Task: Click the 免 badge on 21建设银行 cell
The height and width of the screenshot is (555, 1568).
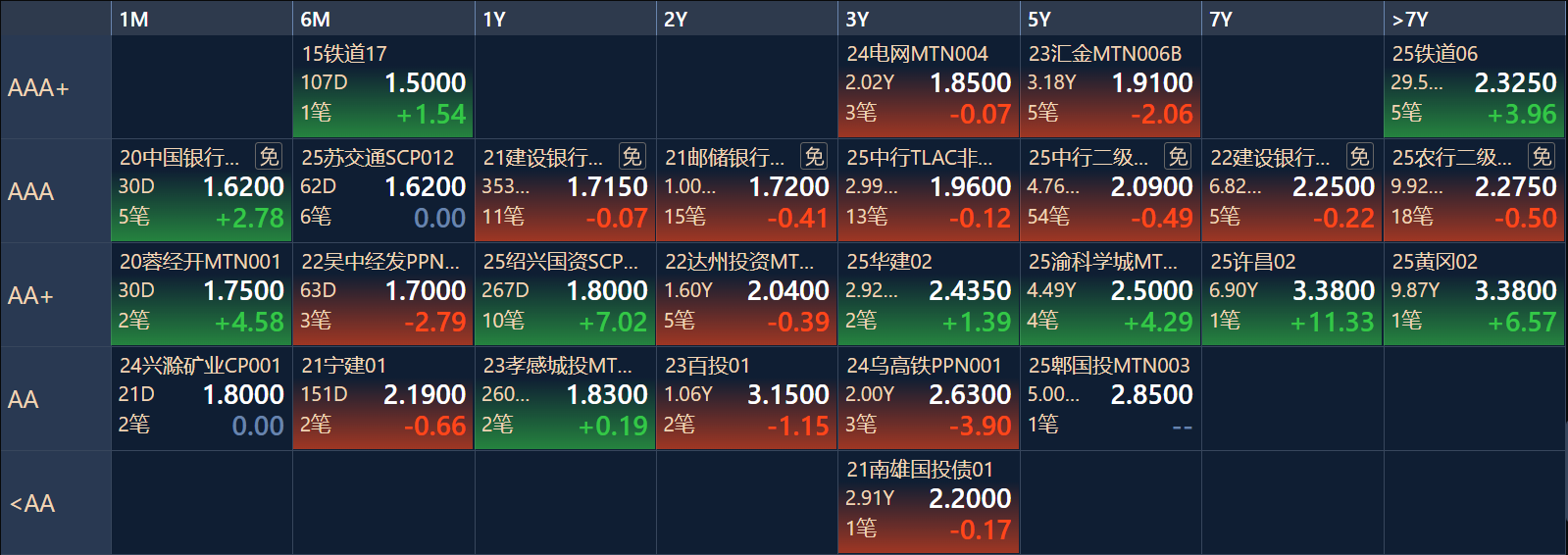Action: click(632, 157)
